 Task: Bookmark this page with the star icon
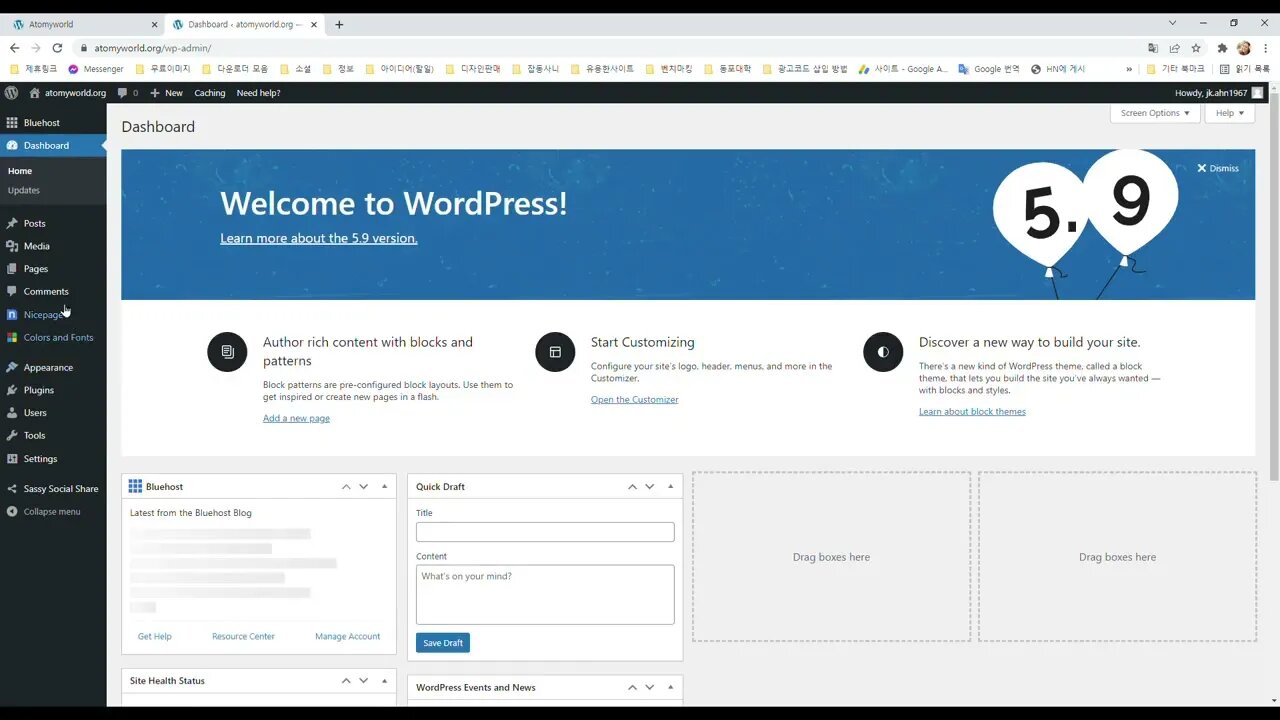click(1196, 48)
